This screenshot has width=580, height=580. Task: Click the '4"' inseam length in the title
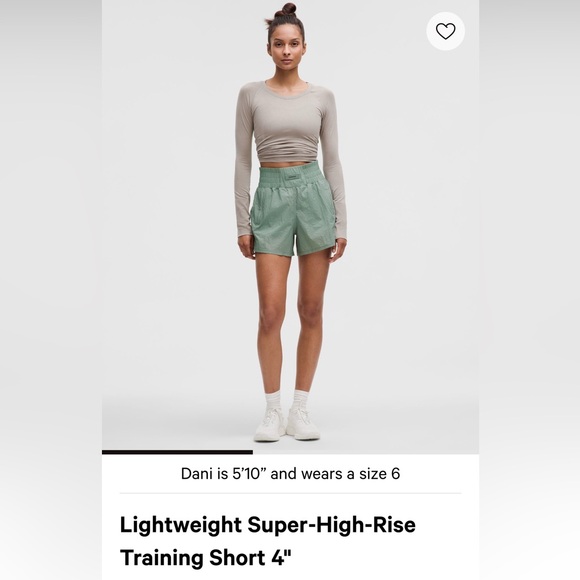point(282,556)
